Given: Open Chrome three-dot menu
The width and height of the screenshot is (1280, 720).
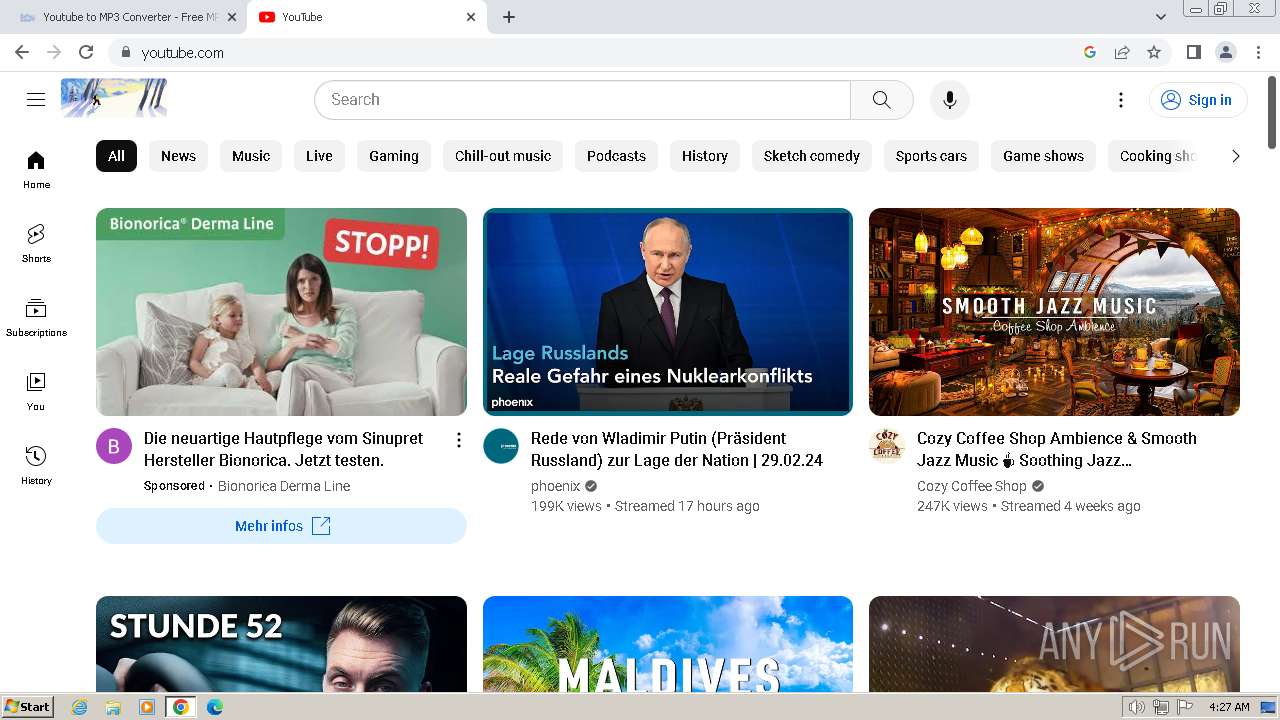Looking at the screenshot, I should [1257, 52].
